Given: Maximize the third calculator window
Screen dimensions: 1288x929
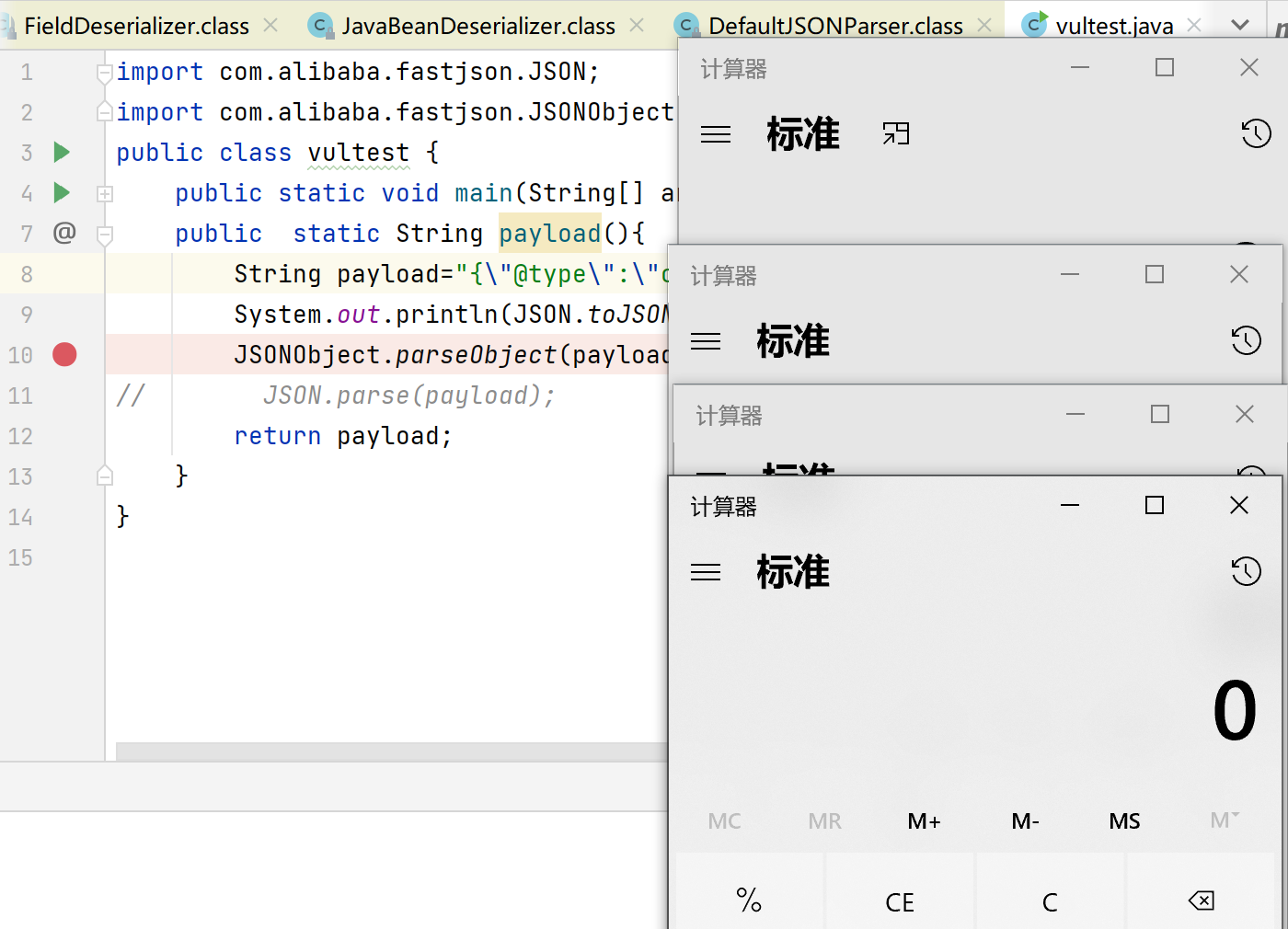Looking at the screenshot, I should [x=1160, y=414].
